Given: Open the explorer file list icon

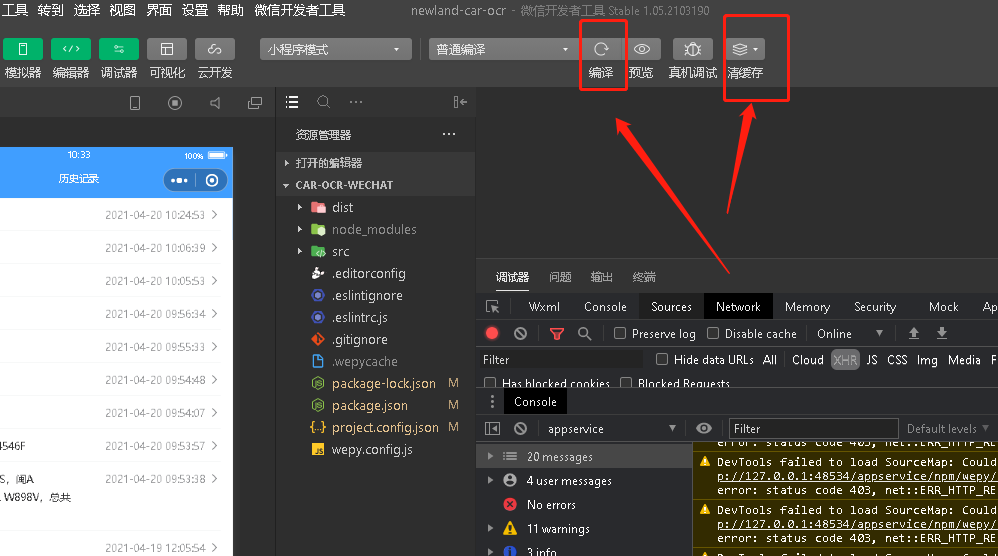Looking at the screenshot, I should click(292, 102).
